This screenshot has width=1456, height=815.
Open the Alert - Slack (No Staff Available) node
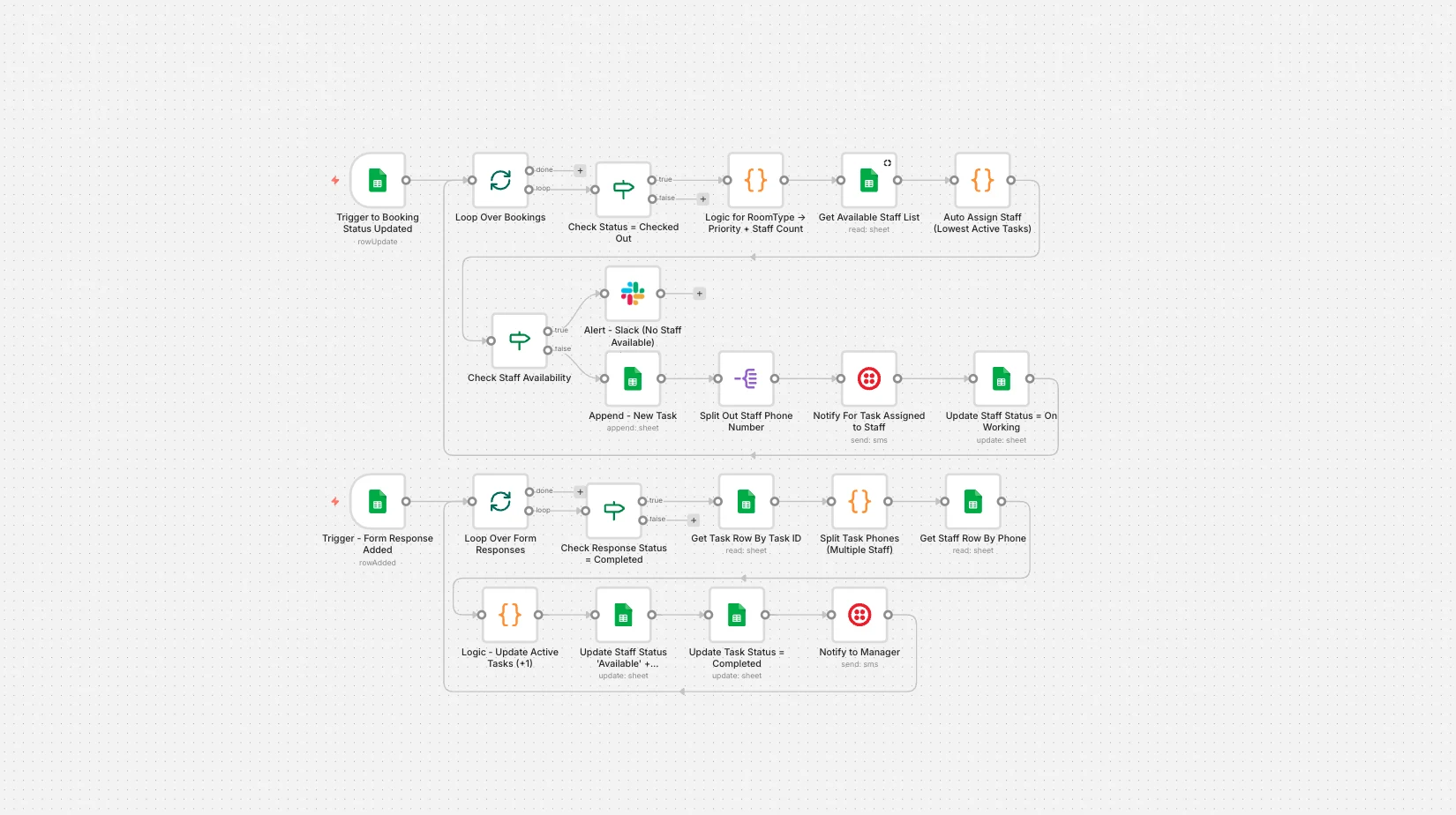click(632, 293)
